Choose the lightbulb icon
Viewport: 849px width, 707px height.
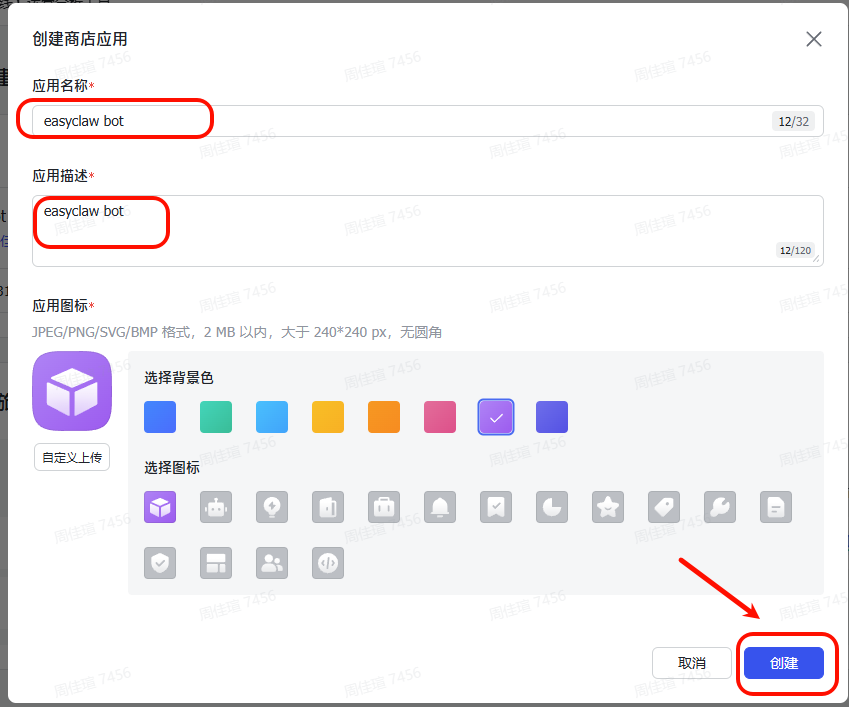tap(272, 507)
